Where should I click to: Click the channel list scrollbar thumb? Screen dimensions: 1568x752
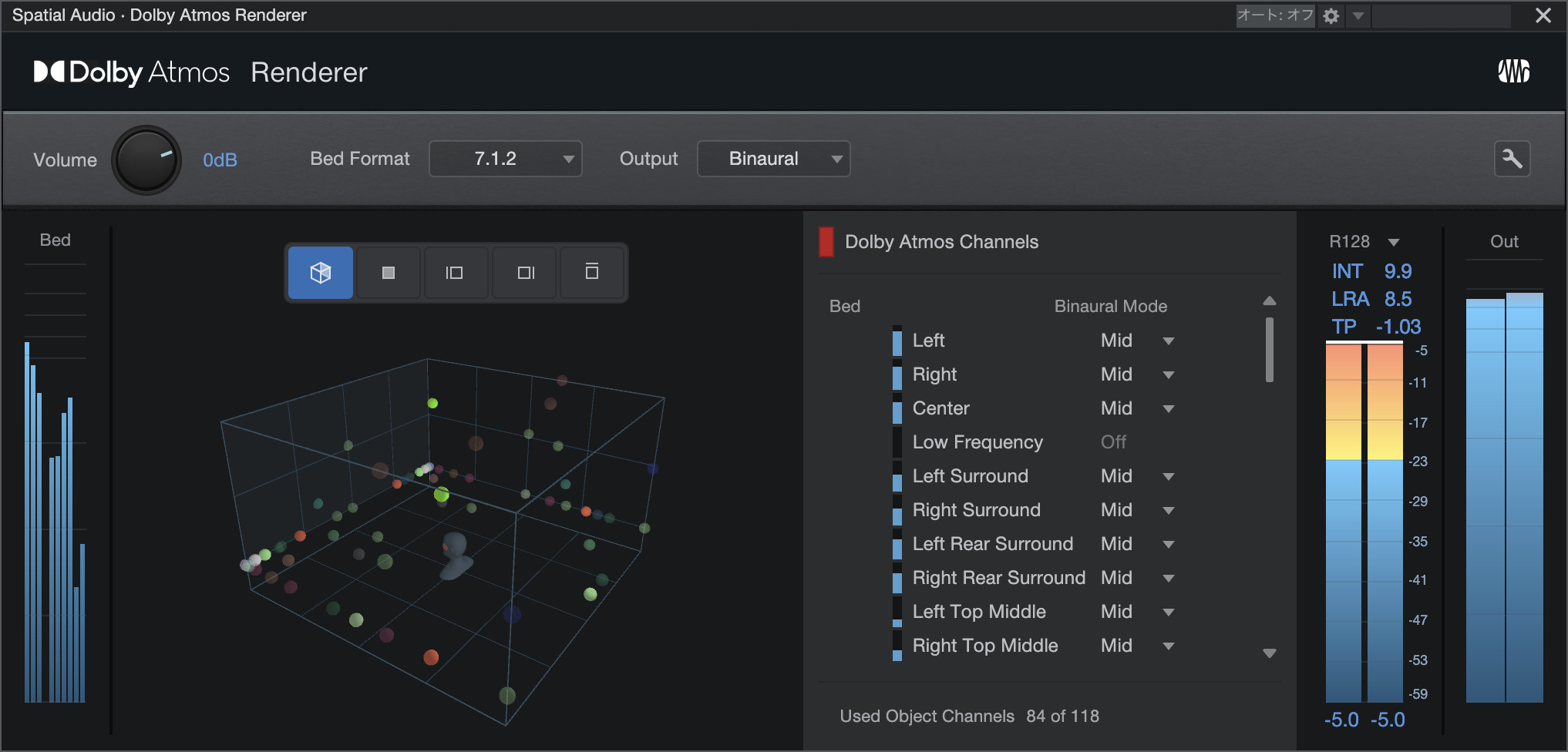1270,350
